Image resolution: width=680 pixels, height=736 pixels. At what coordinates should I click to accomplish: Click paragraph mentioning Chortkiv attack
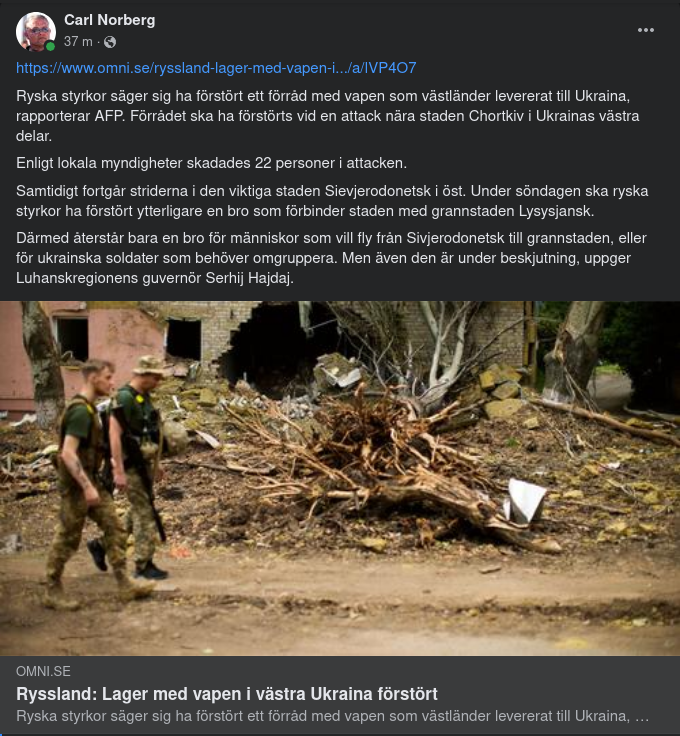click(328, 116)
